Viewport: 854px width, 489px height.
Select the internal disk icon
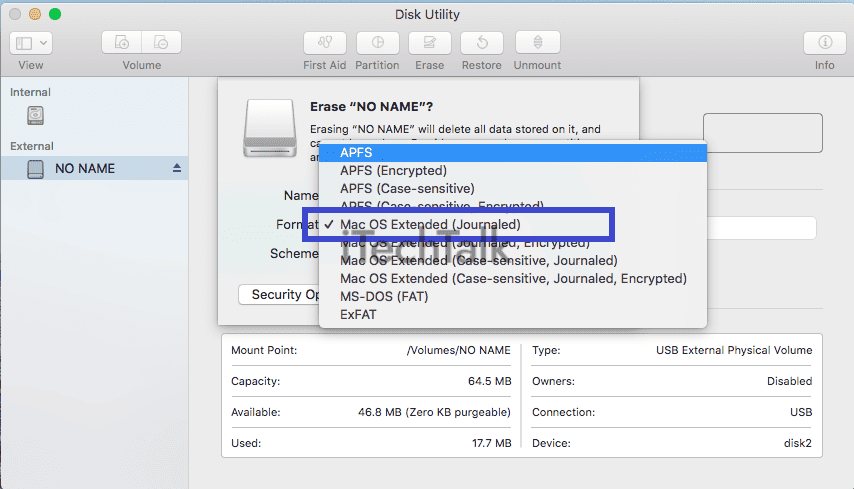(35, 115)
